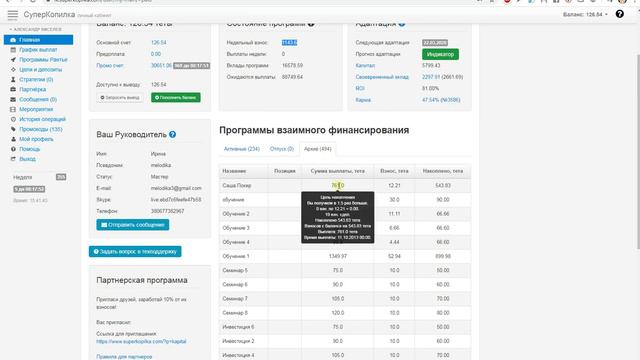The height and width of the screenshot is (360, 640).
Task: Click the paper-plane icon for Программы Рантье
Action: click(13, 60)
